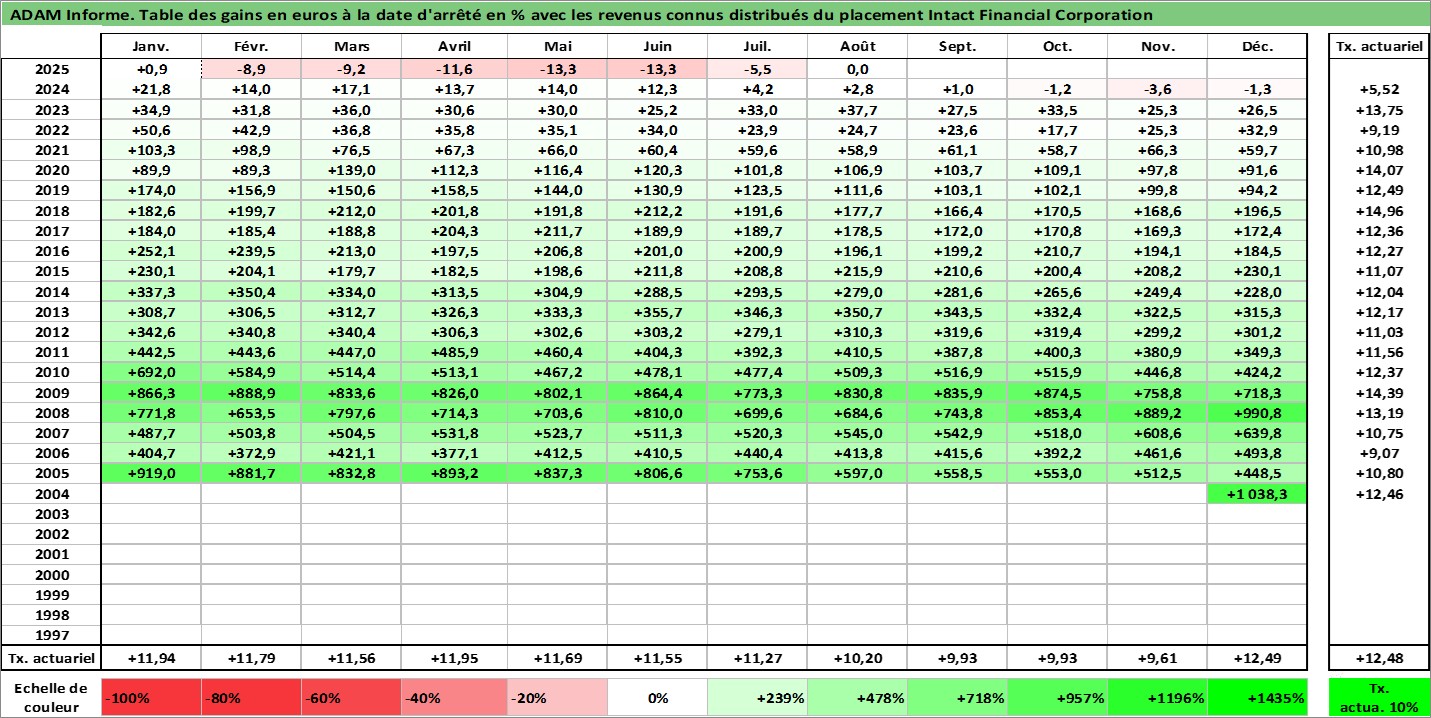Image resolution: width=1431 pixels, height=718 pixels.
Task: Click the top-right Tx. actuariel column header
Action: click(1379, 47)
